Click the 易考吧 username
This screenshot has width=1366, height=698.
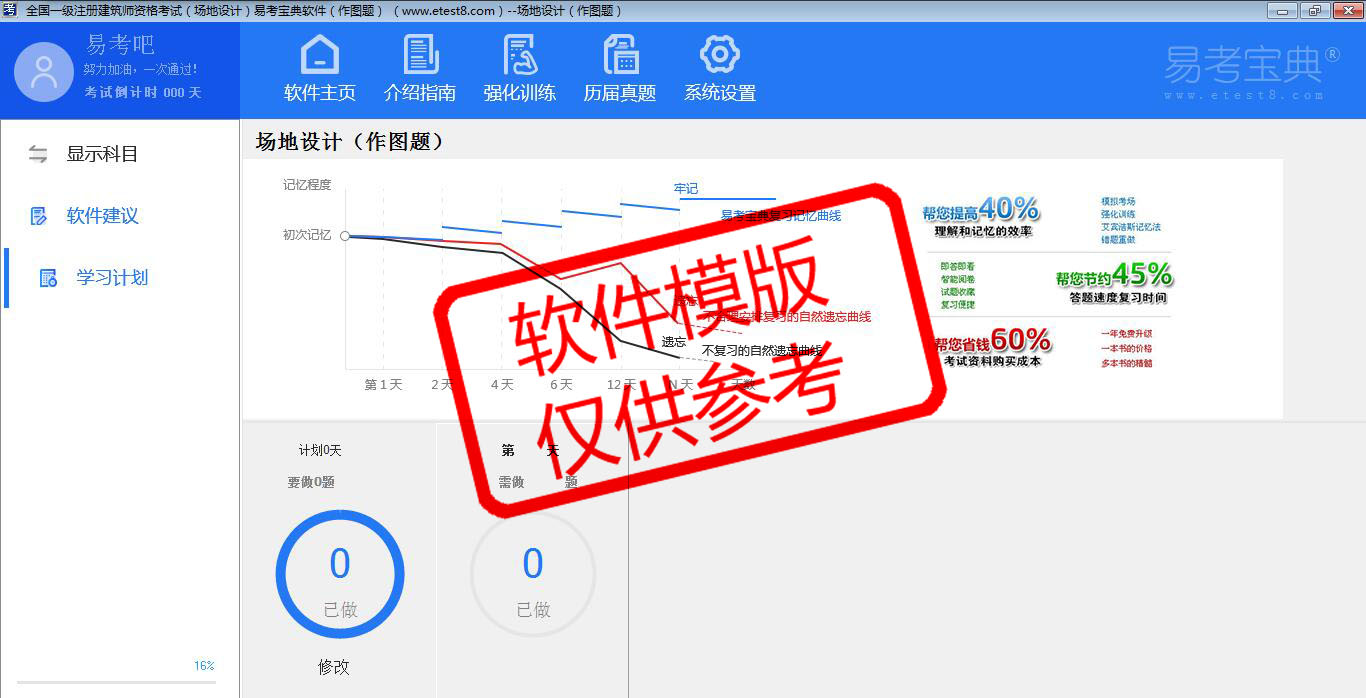[x=120, y=45]
